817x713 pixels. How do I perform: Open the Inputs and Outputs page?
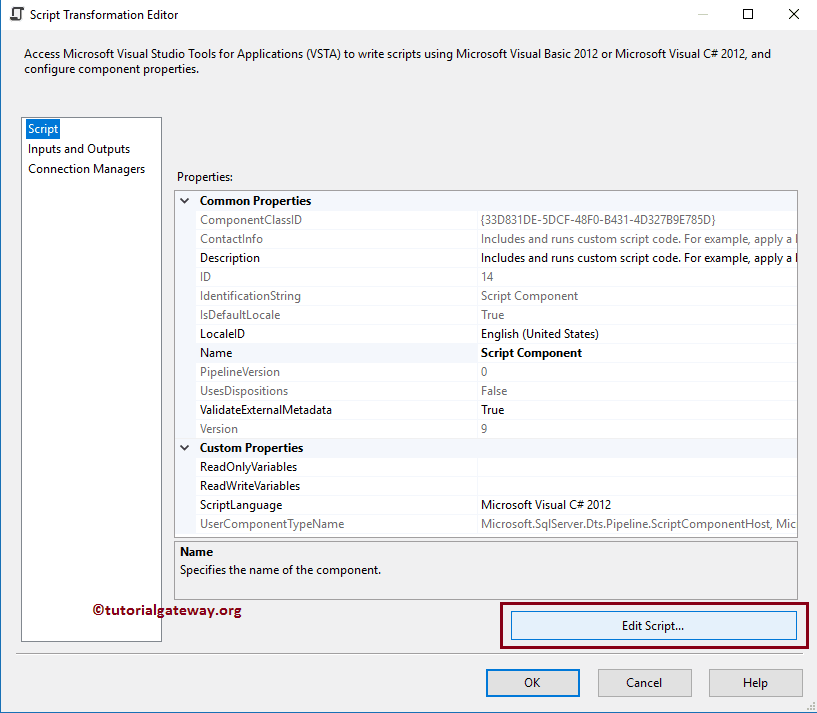pos(79,149)
